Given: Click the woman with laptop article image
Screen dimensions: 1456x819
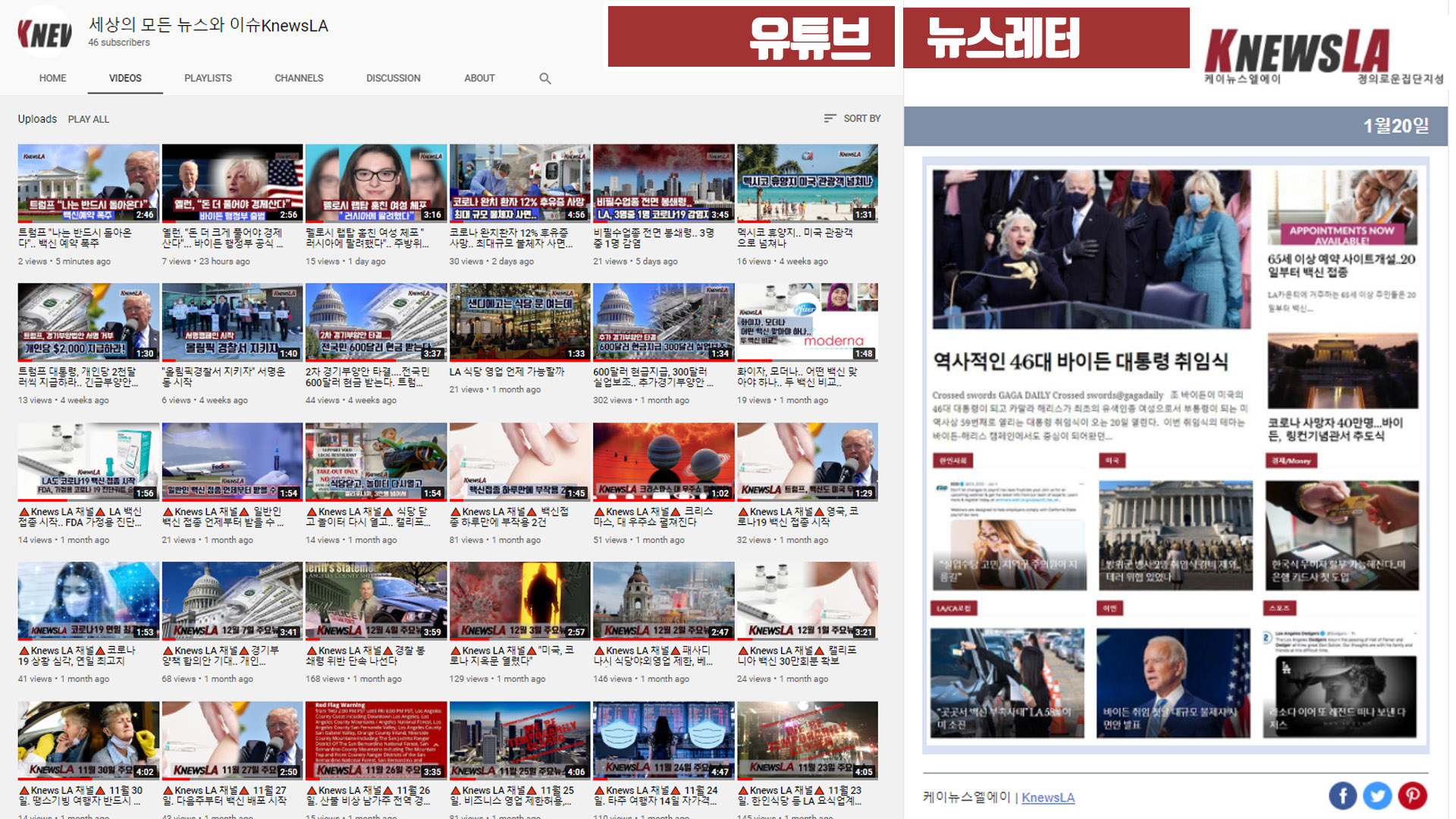Looking at the screenshot, I should [x=1009, y=535].
